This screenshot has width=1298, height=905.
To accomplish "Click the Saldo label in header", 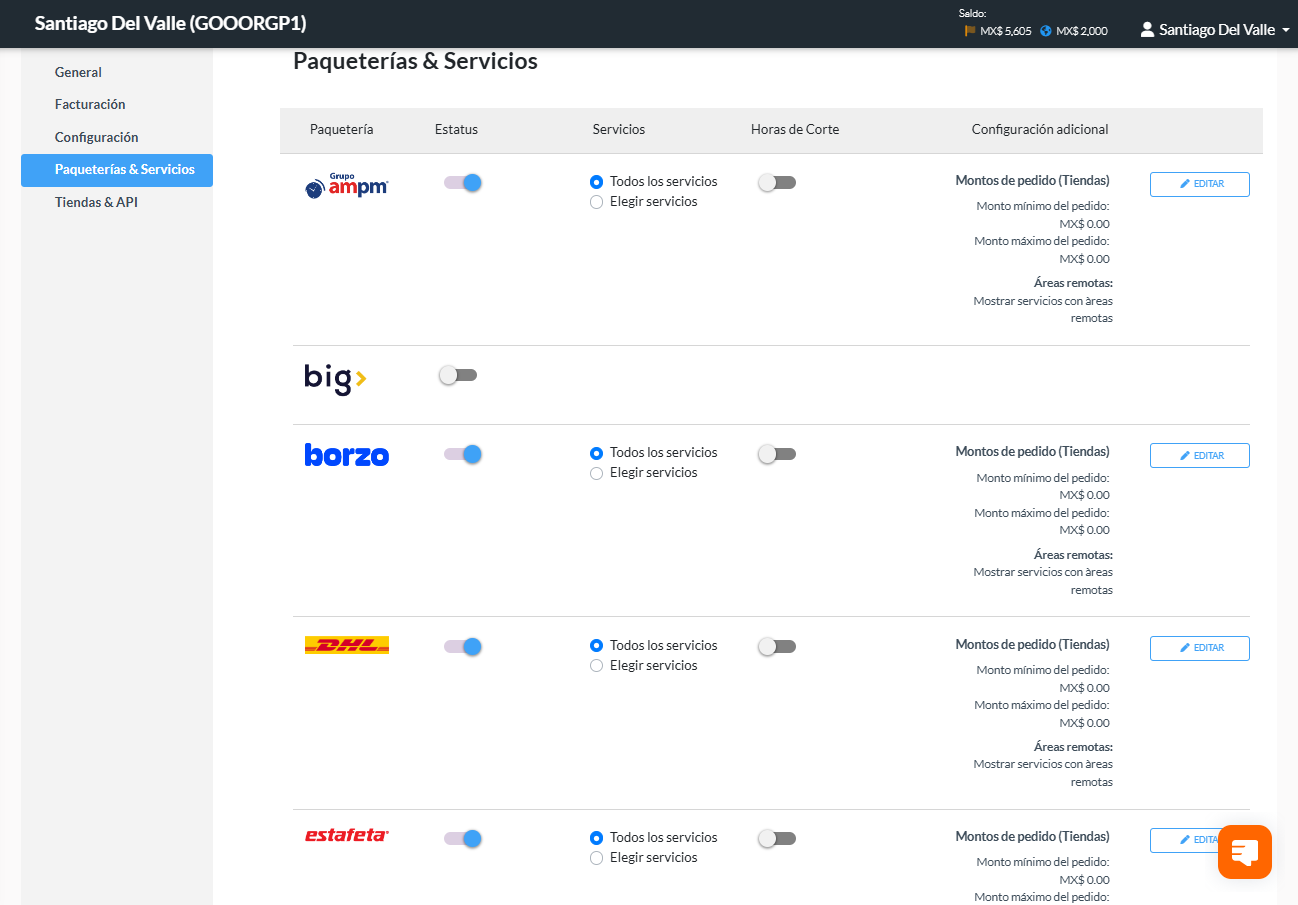I will (972, 14).
